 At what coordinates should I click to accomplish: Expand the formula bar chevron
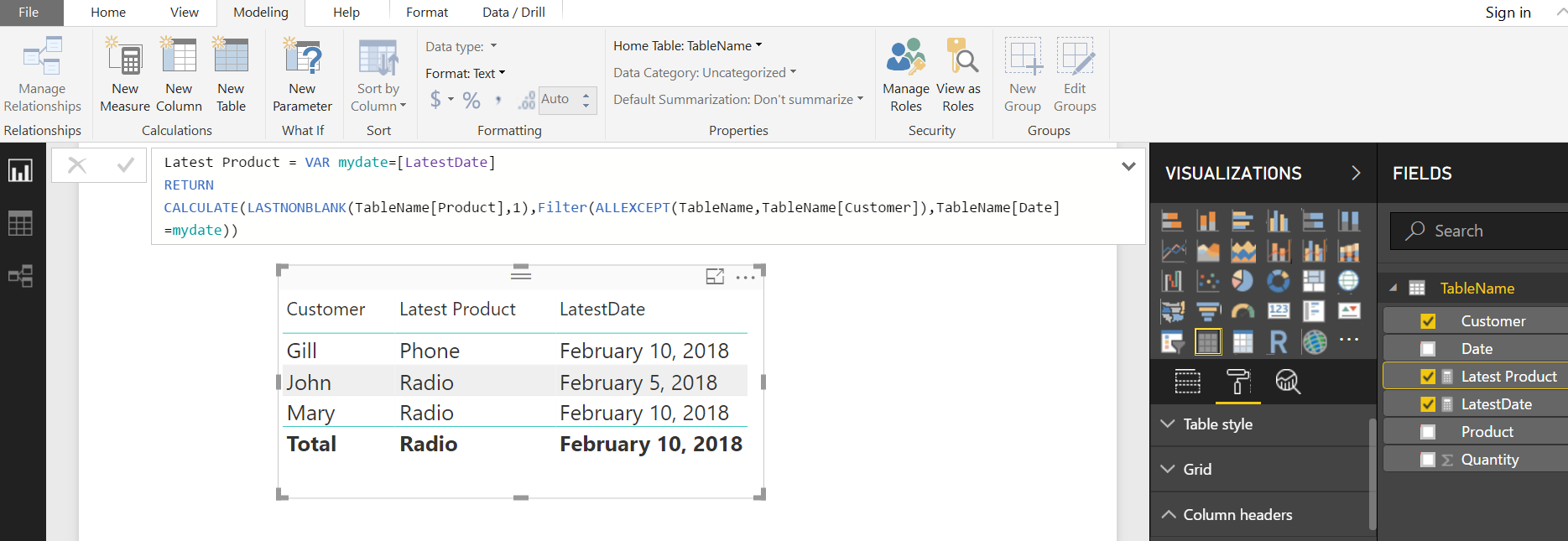(1128, 166)
